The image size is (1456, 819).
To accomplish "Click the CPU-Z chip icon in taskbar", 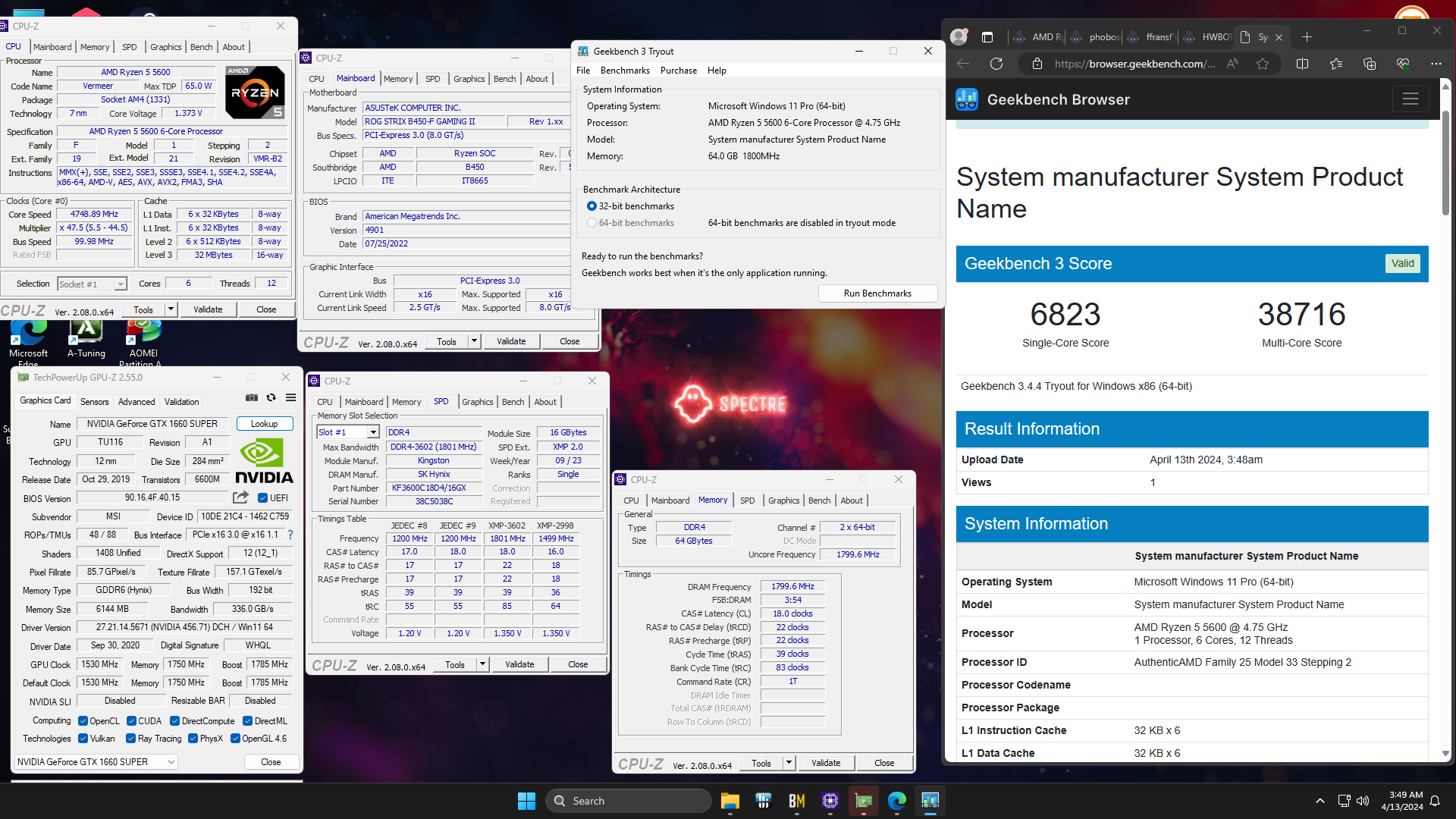I will [x=830, y=801].
